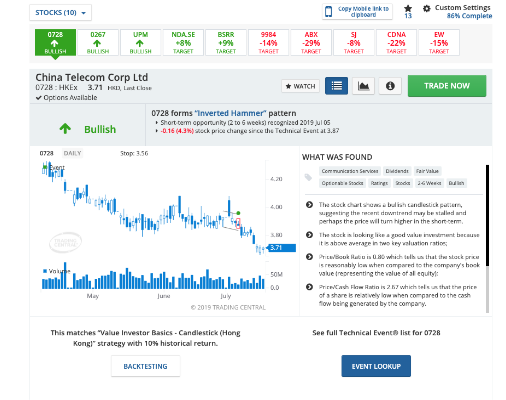Open the STOCKS (10) dropdown
This screenshot has width=506, height=400.
pyautogui.click(x=60, y=13)
